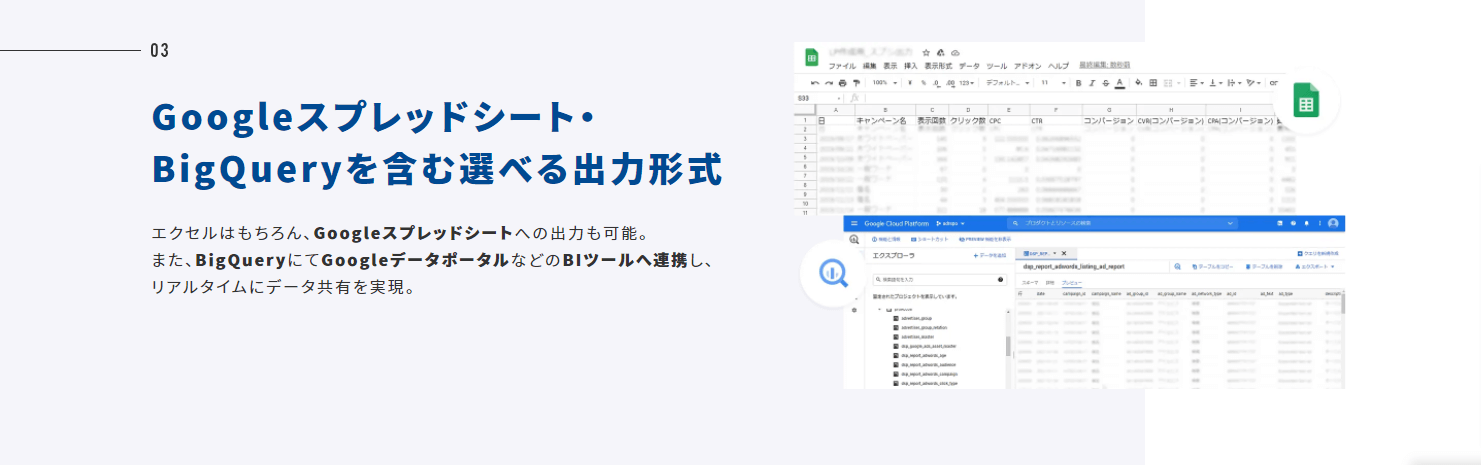Screen dimensions: 1481x465
Task: Toggle bold formatting in Sheets
Action: pos(1078,83)
